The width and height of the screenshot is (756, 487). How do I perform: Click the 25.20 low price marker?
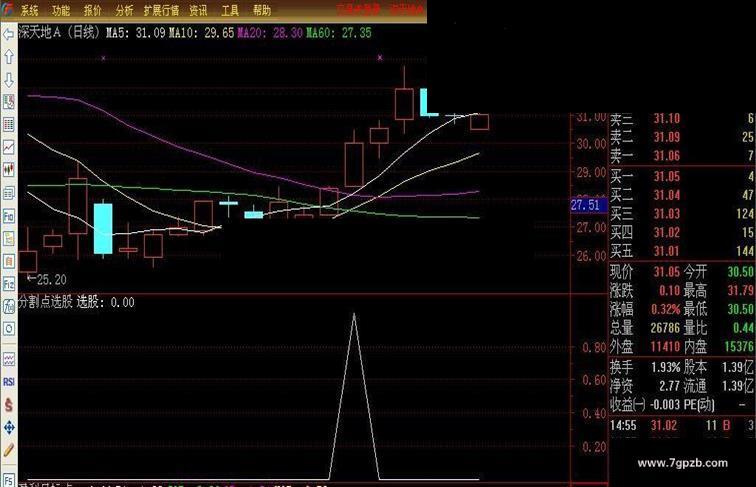click(x=47, y=280)
